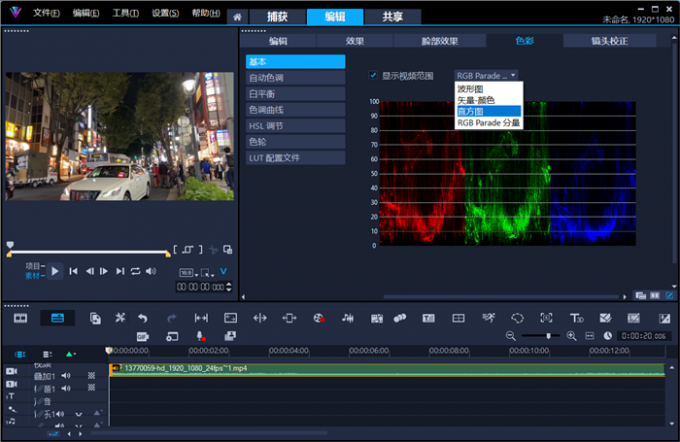Open the motion tracking runner icon
Image resolution: width=680 pixels, height=442 pixels.
tap(488, 318)
